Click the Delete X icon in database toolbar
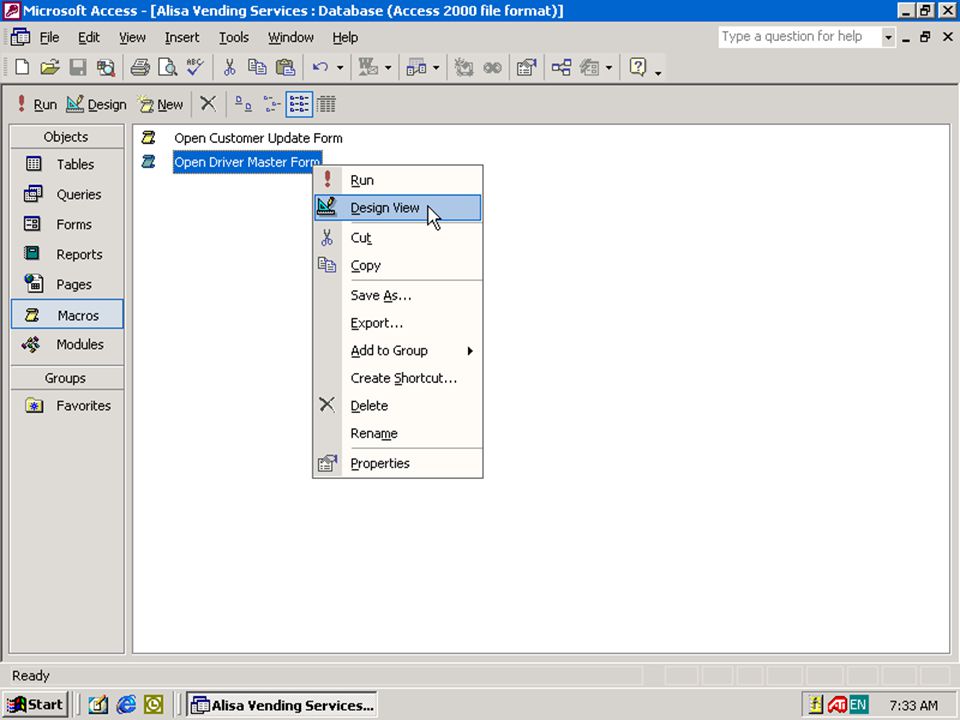Image resolution: width=960 pixels, height=720 pixels. 208,104
